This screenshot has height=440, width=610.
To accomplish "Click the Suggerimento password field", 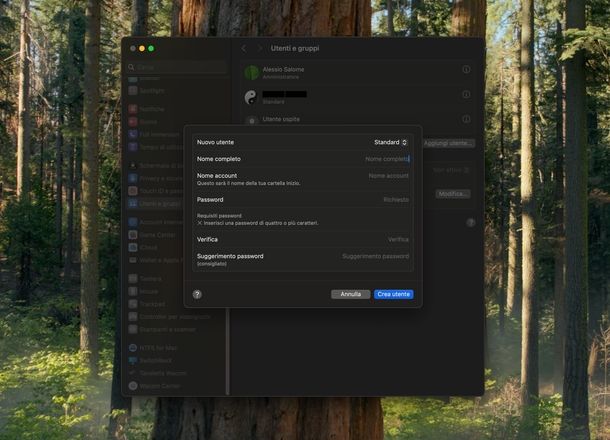I will tap(375, 256).
